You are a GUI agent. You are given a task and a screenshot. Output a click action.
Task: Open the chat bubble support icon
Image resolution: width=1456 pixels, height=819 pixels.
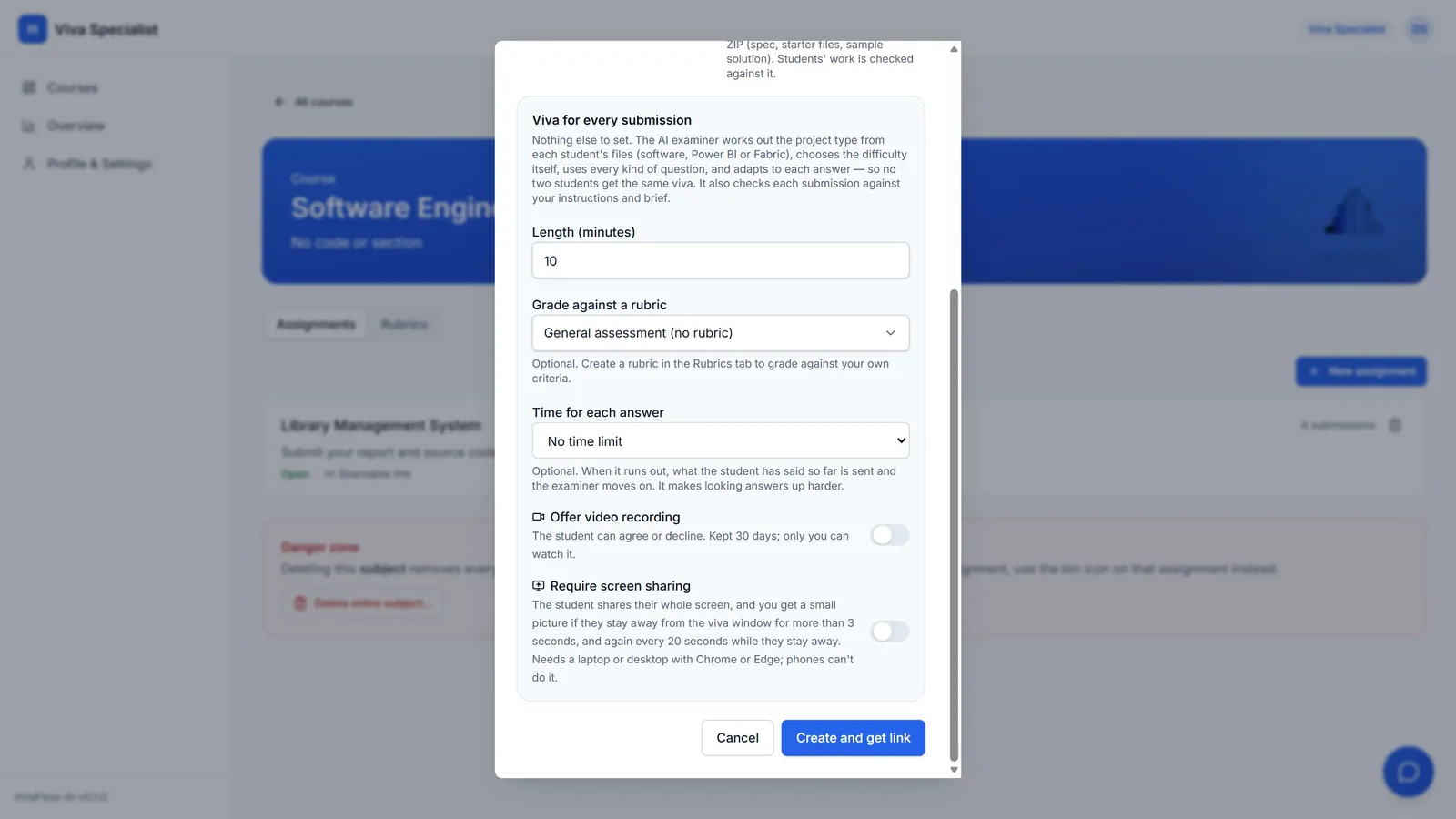coord(1408,772)
